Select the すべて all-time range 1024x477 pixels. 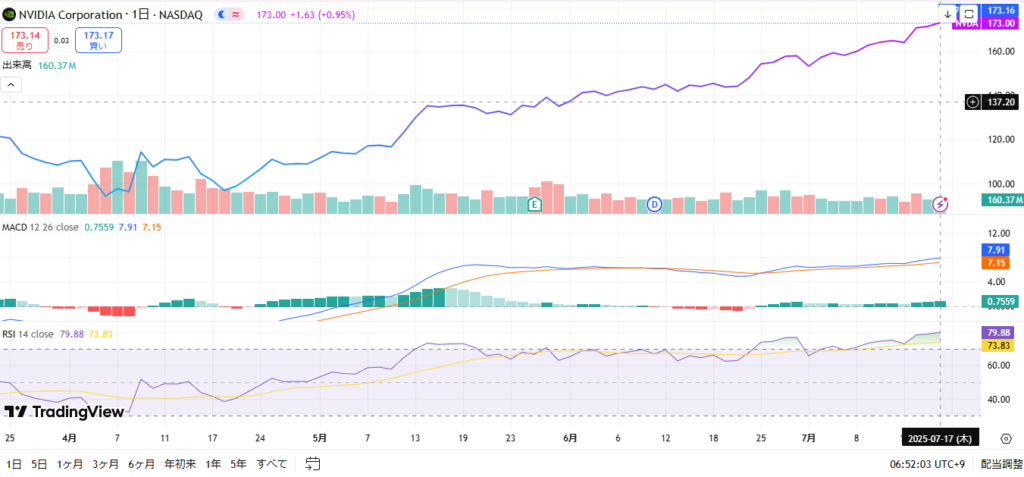272,464
